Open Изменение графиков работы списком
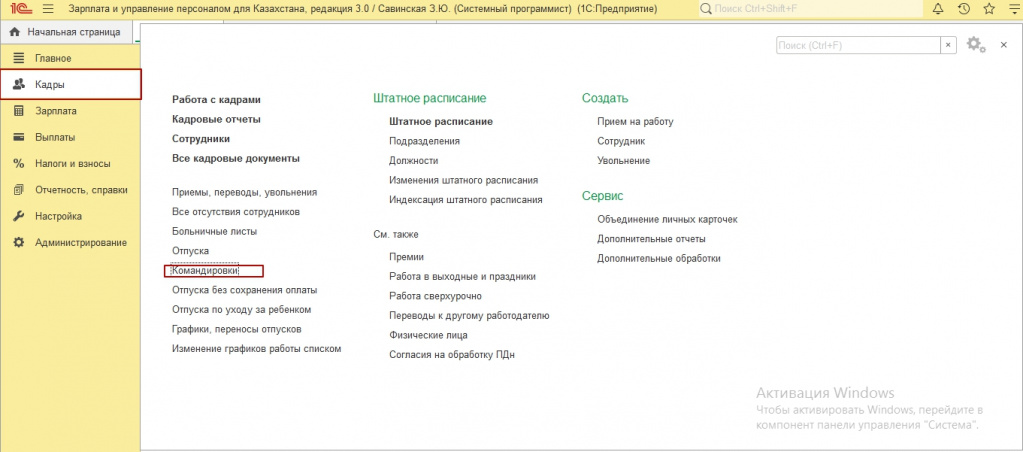 (256, 349)
